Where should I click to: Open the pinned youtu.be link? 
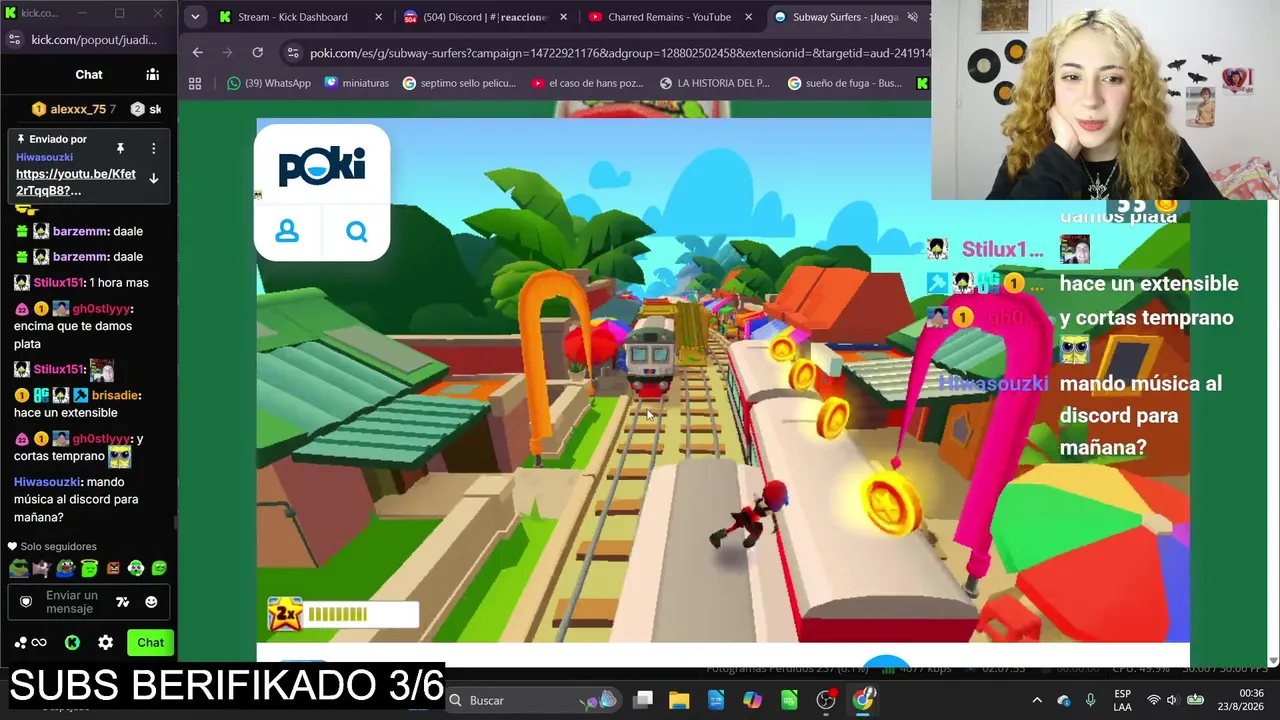click(x=76, y=182)
